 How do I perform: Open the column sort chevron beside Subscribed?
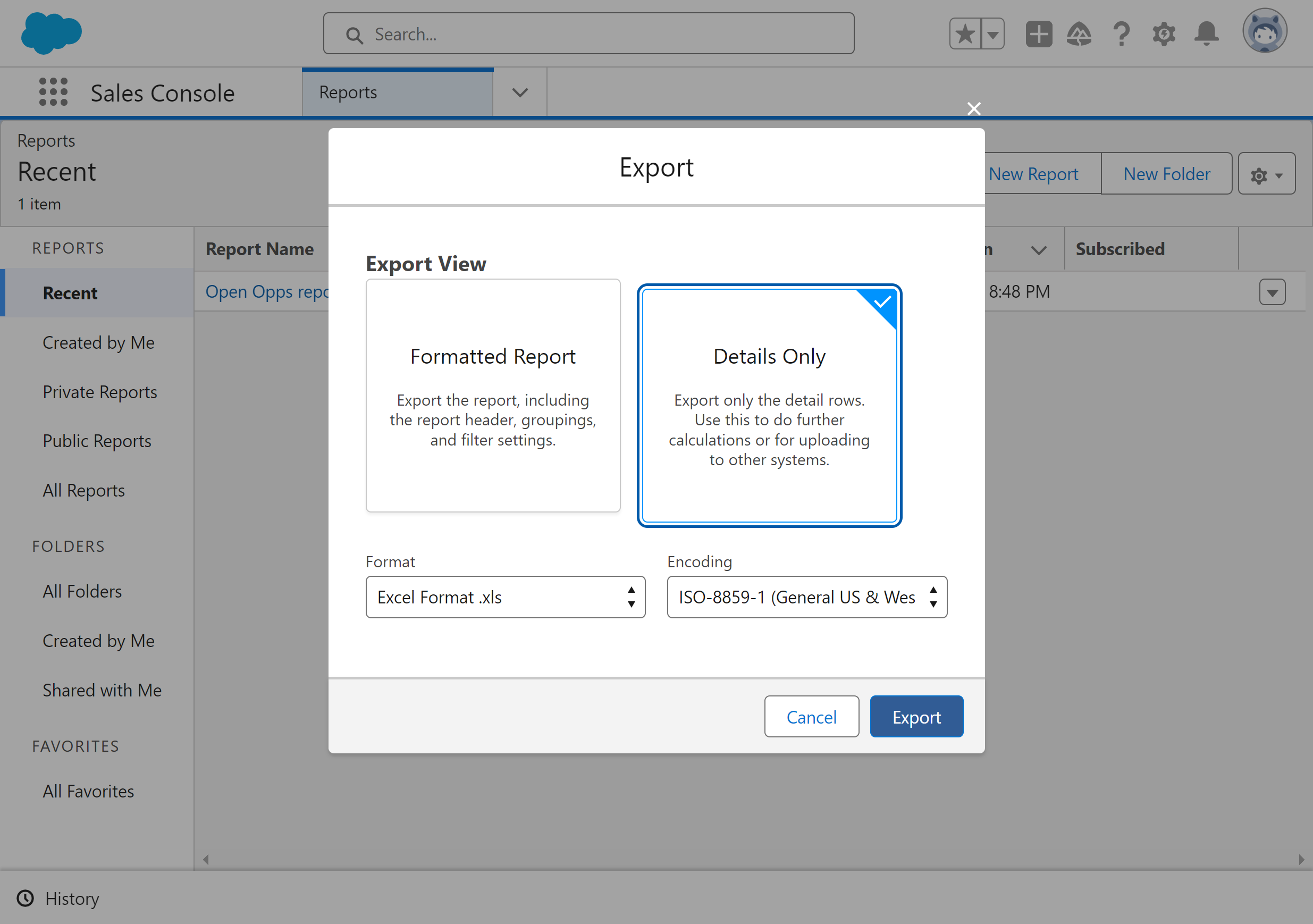pyautogui.click(x=1039, y=250)
